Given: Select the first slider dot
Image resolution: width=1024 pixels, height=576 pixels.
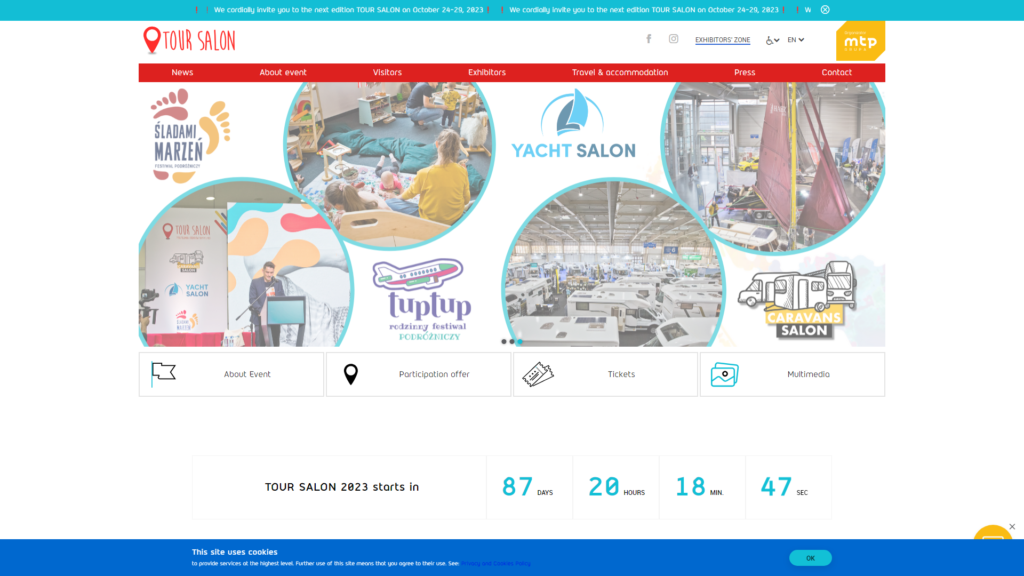Looking at the screenshot, I should click(x=504, y=342).
